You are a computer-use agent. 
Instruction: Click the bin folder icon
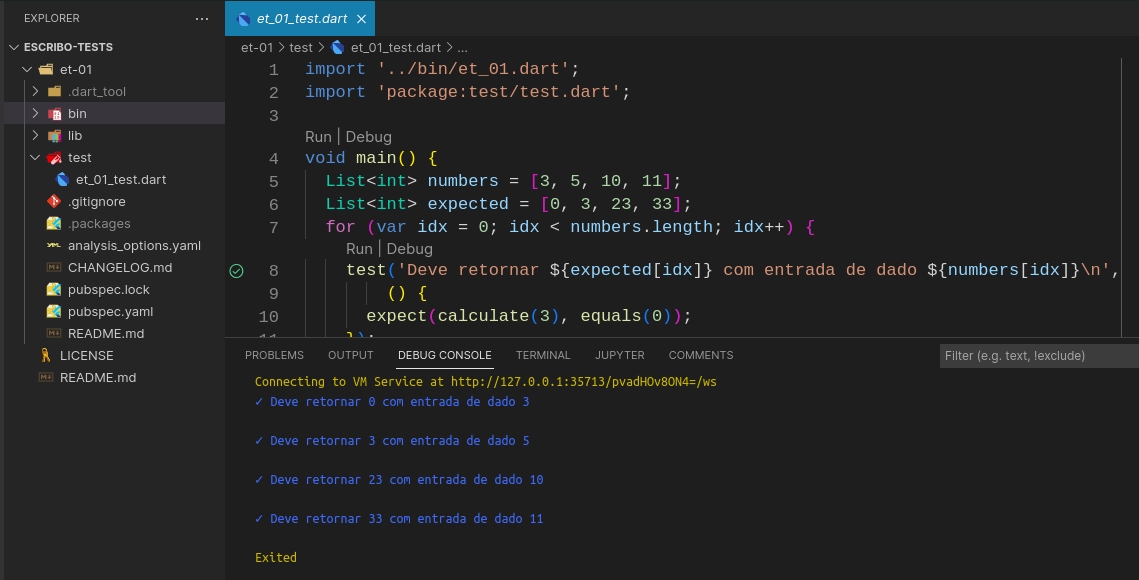(x=54, y=113)
